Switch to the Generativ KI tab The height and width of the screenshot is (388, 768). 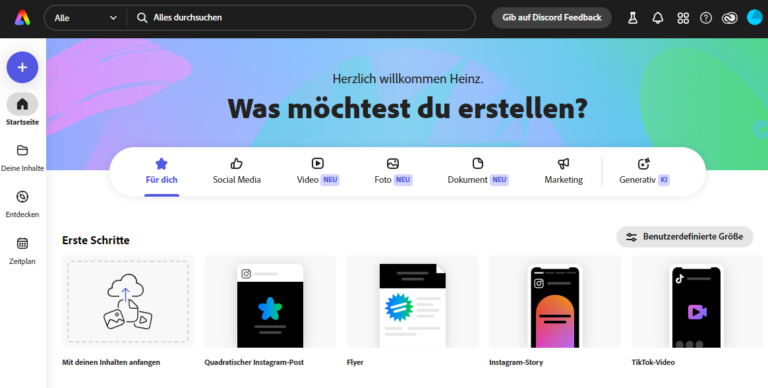click(x=644, y=171)
